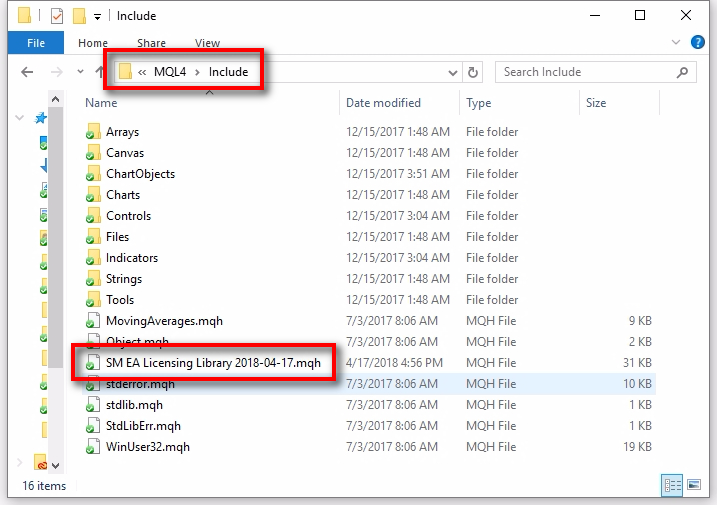The height and width of the screenshot is (505, 717).
Task: Click MQL4 in the address breadcrumb
Action: pyautogui.click(x=170, y=72)
